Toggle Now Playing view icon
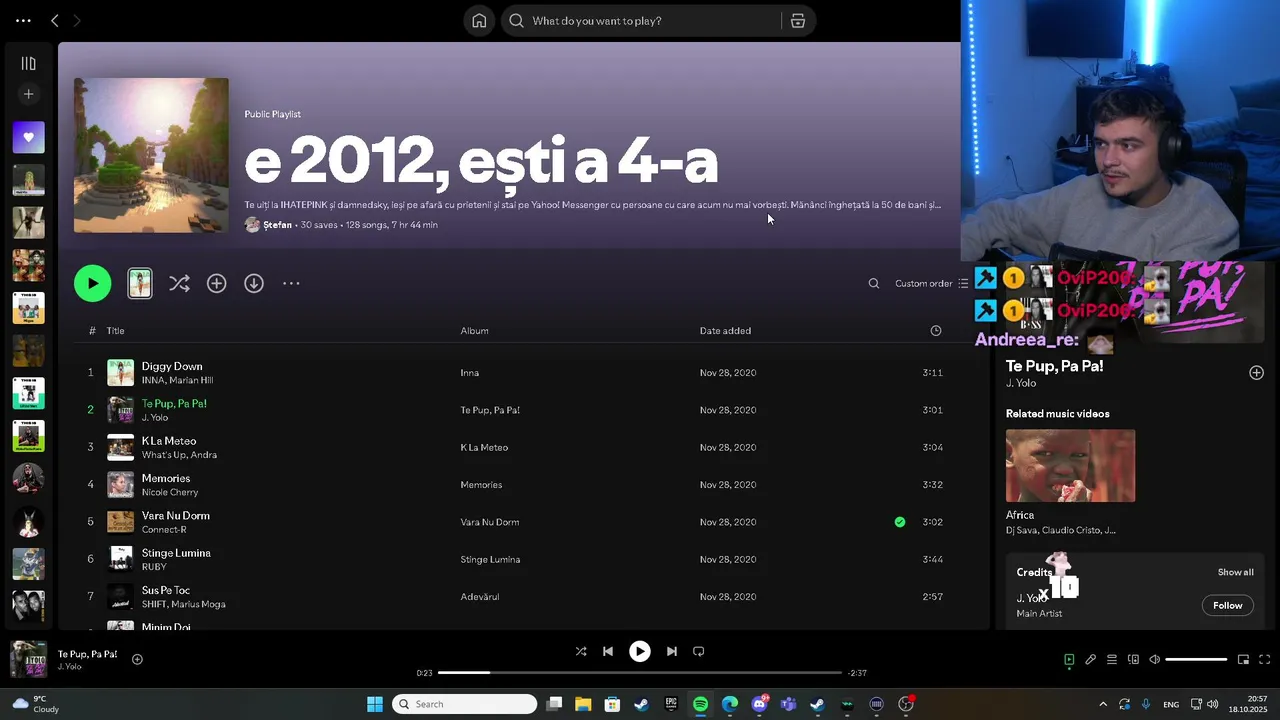 click(x=1069, y=659)
